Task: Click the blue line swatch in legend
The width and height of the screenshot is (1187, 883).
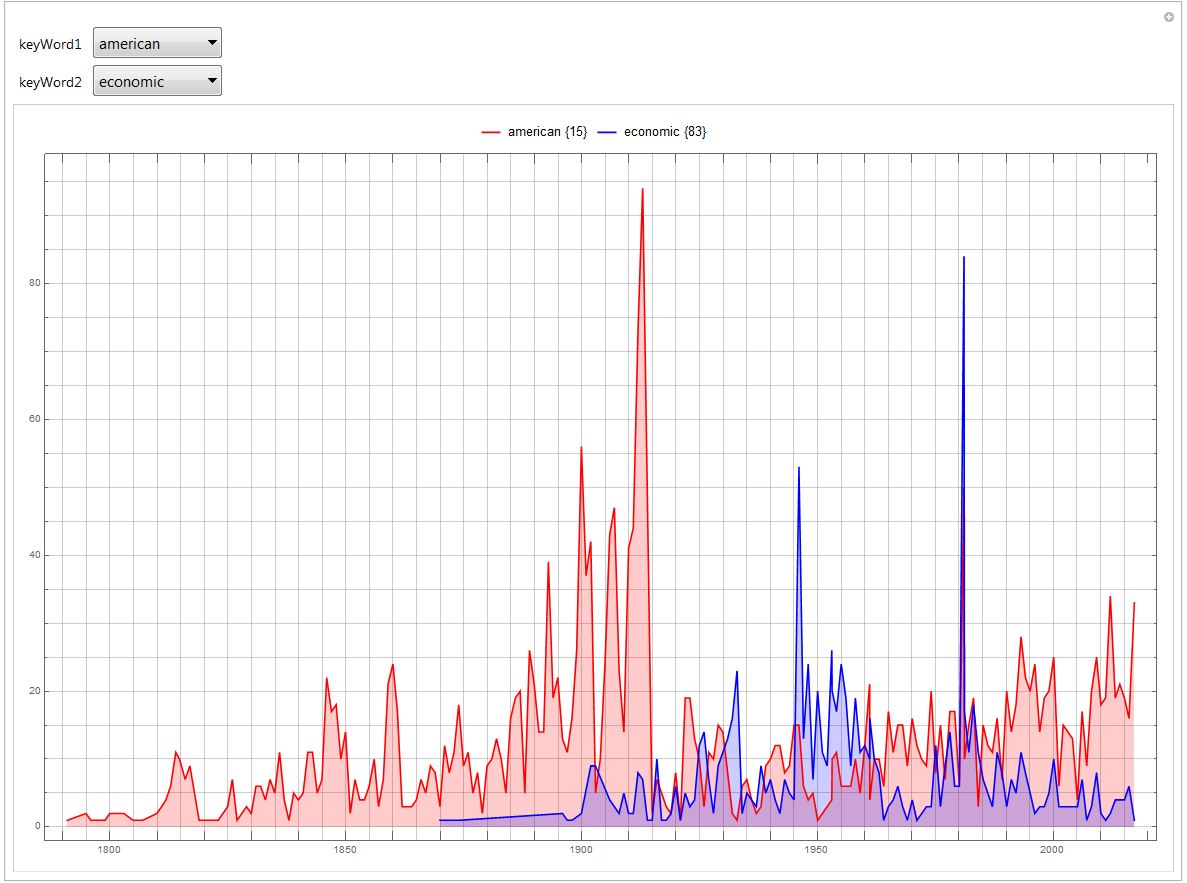Action: [x=606, y=132]
